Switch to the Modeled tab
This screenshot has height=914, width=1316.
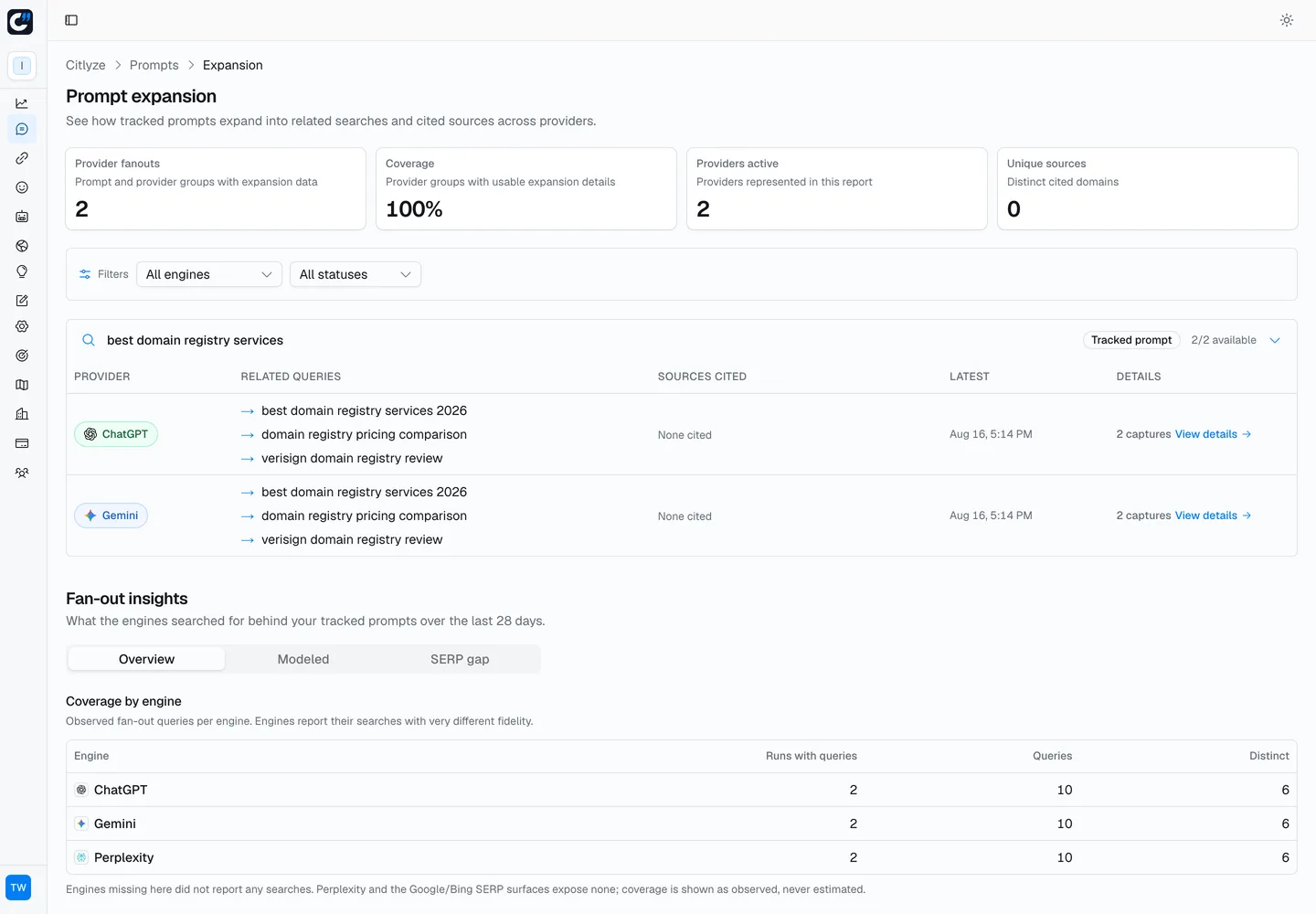coord(303,659)
